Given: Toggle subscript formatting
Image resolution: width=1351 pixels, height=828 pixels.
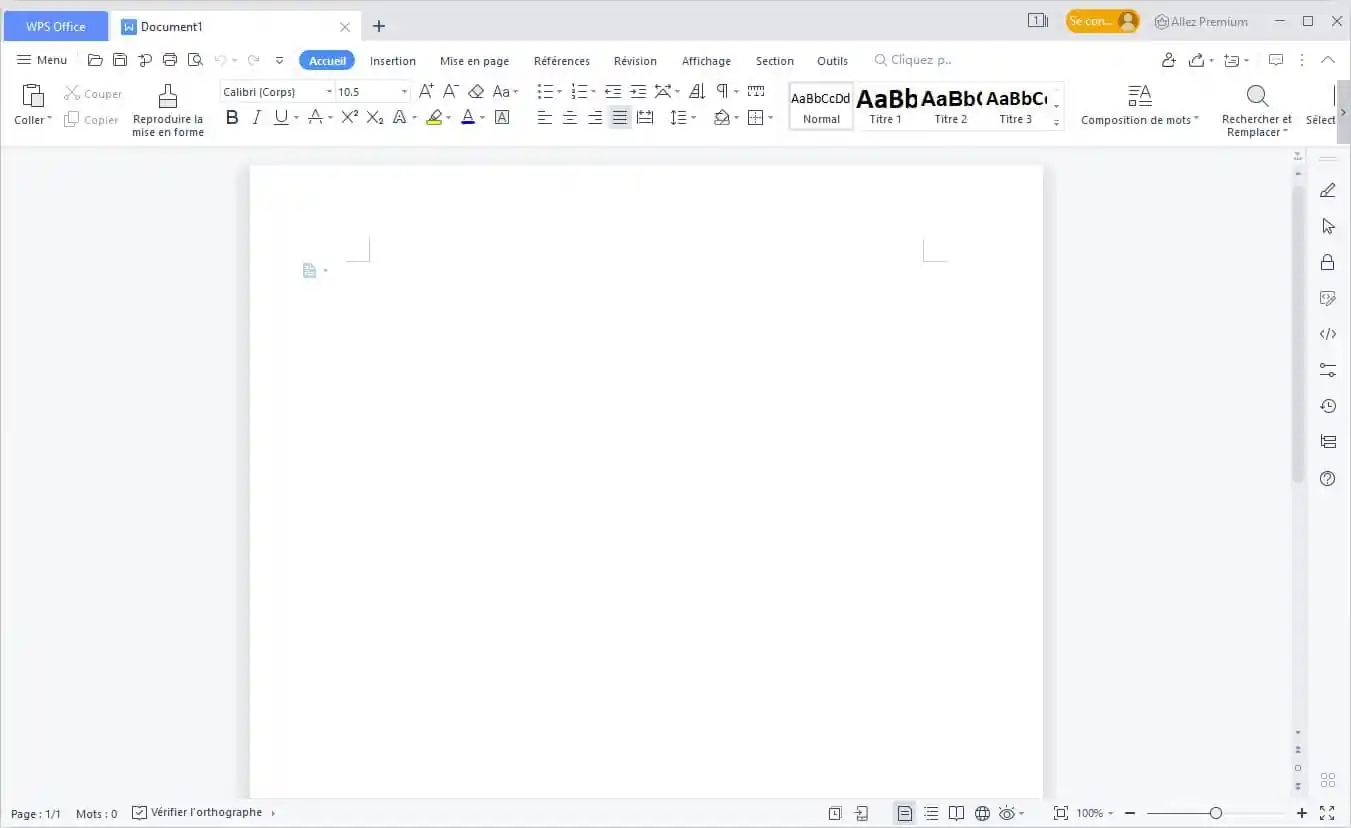Looking at the screenshot, I should click(x=375, y=118).
